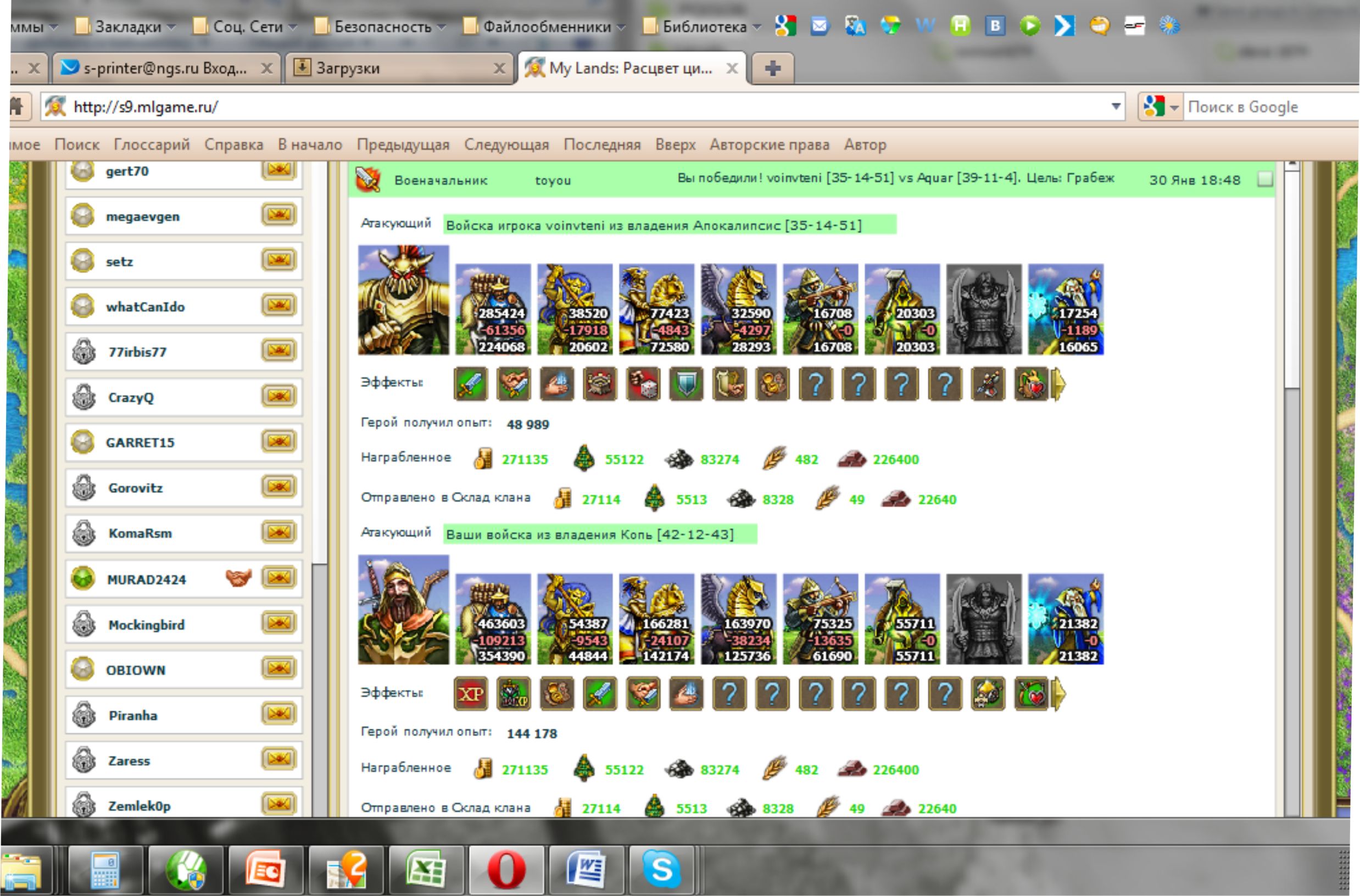Viewport: 1360px width, 896px height.
Task: Go to Предыдущая page link
Action: (403, 144)
